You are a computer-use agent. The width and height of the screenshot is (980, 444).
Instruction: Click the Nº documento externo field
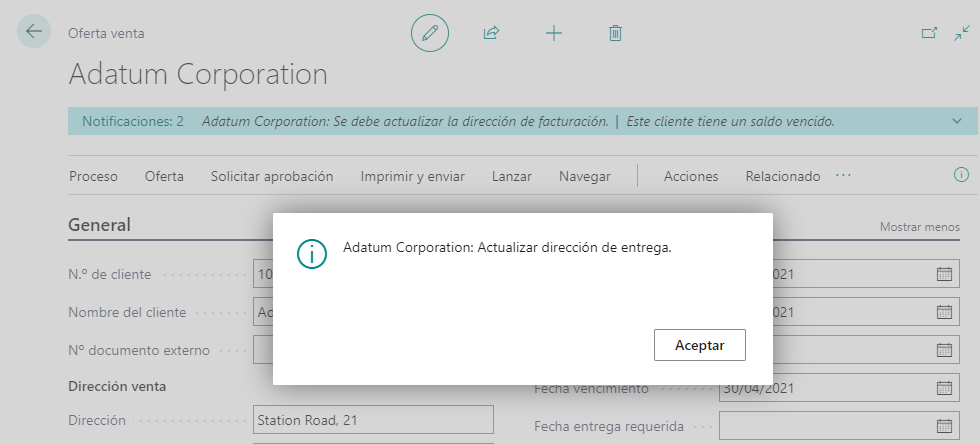(x=263, y=350)
